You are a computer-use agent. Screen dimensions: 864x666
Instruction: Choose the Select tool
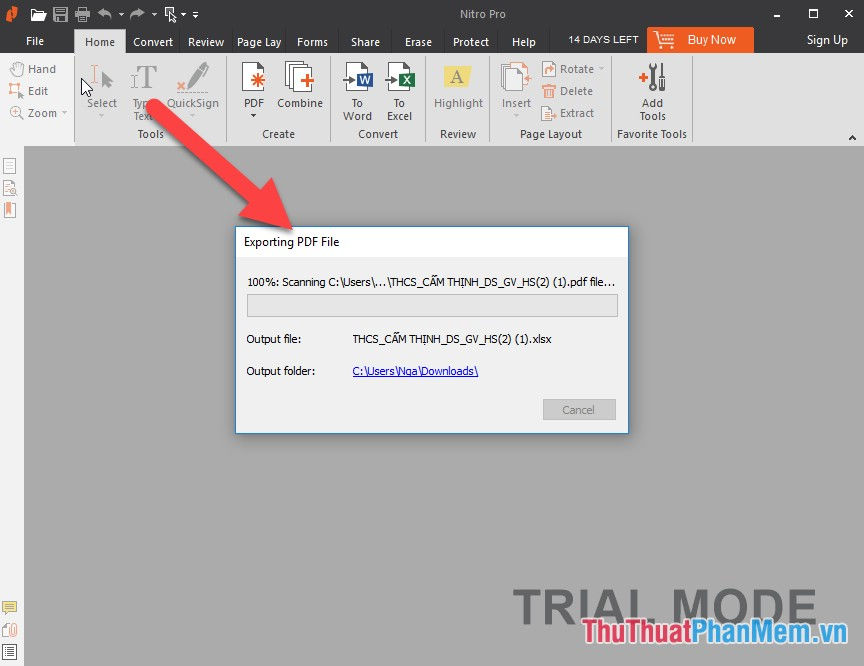click(101, 91)
